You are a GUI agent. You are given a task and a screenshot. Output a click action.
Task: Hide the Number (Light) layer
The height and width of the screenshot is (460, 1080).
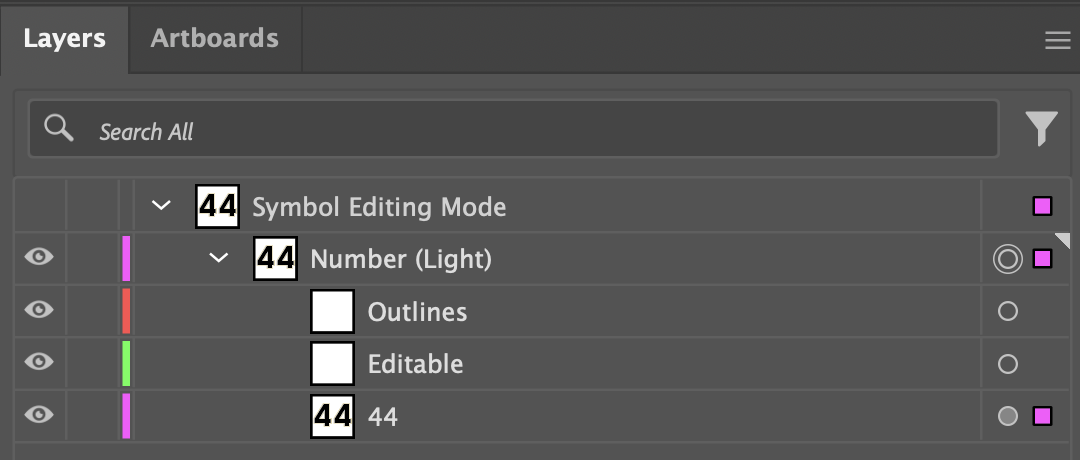[39, 258]
